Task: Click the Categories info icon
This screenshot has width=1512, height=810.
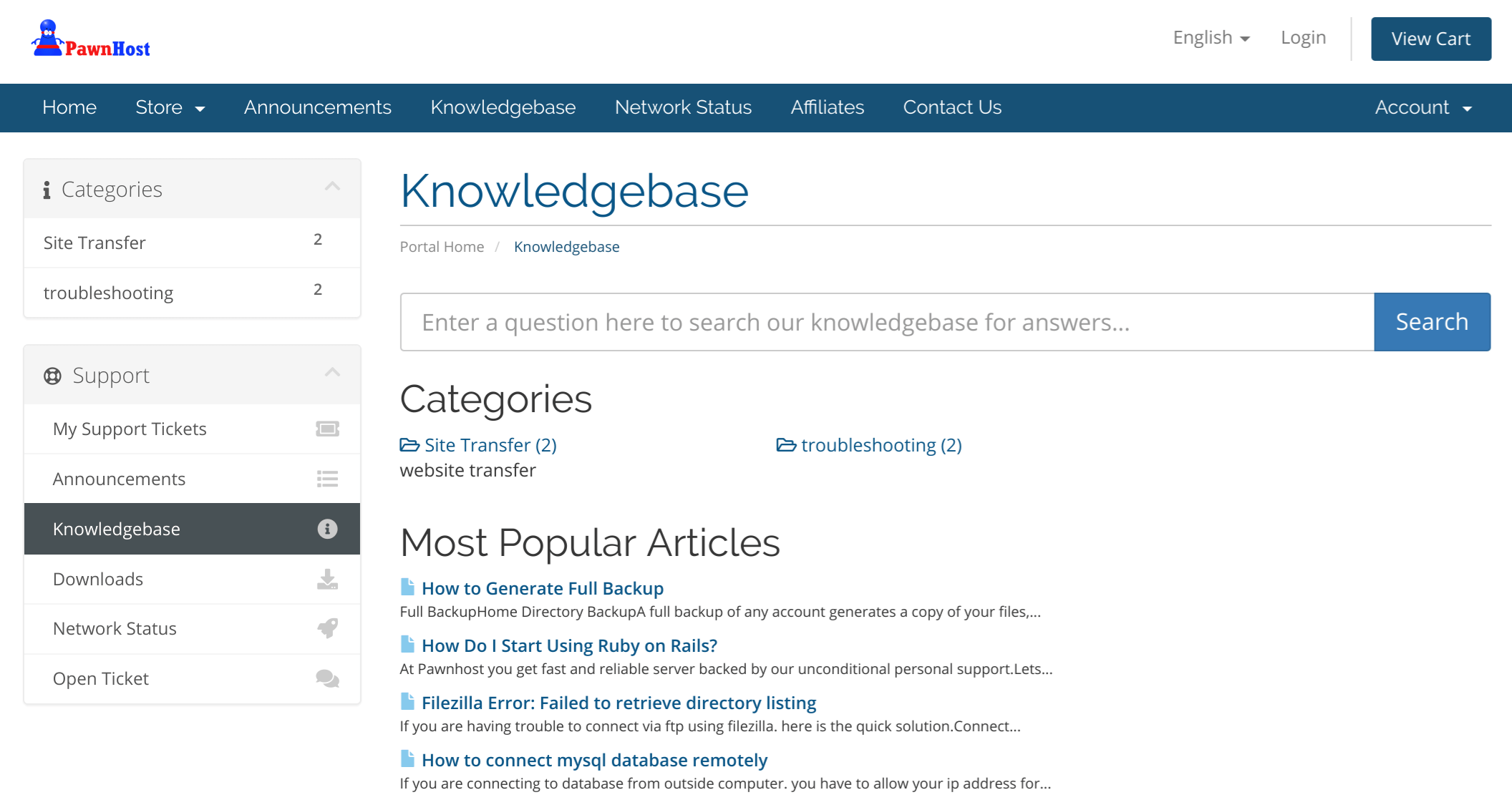Action: point(47,189)
